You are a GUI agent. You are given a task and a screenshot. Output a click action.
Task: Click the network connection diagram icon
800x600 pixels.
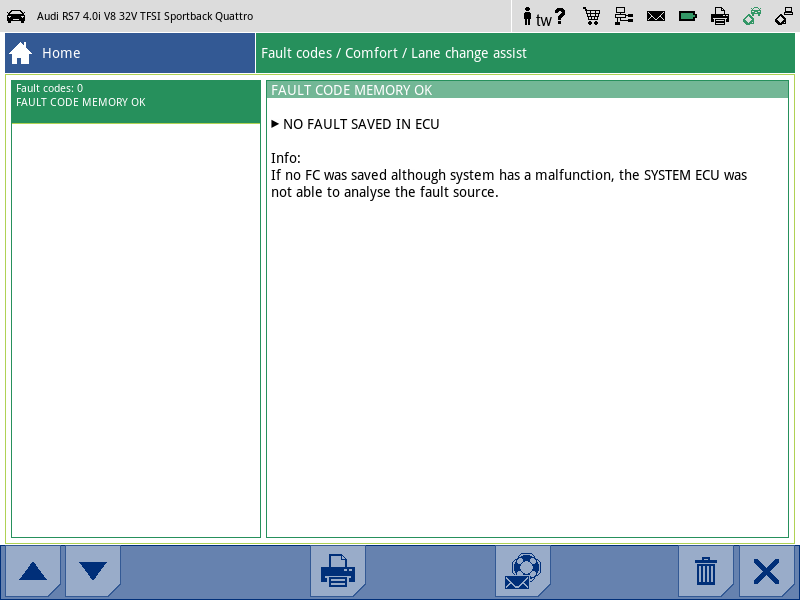tap(624, 16)
